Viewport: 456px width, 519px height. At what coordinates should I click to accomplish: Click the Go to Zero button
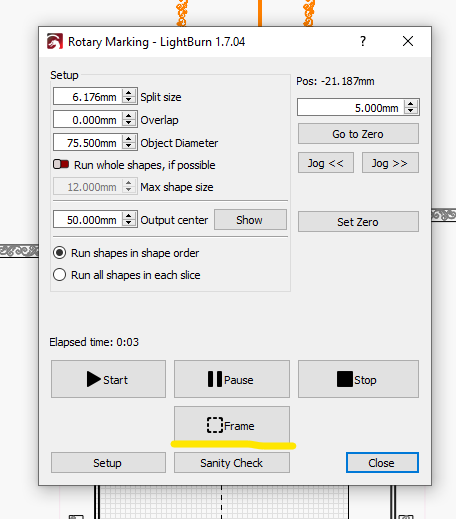[x=358, y=134]
